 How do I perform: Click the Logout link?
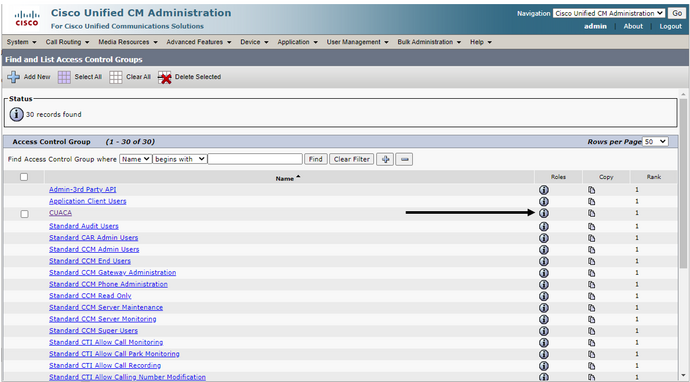pyautogui.click(x=670, y=26)
